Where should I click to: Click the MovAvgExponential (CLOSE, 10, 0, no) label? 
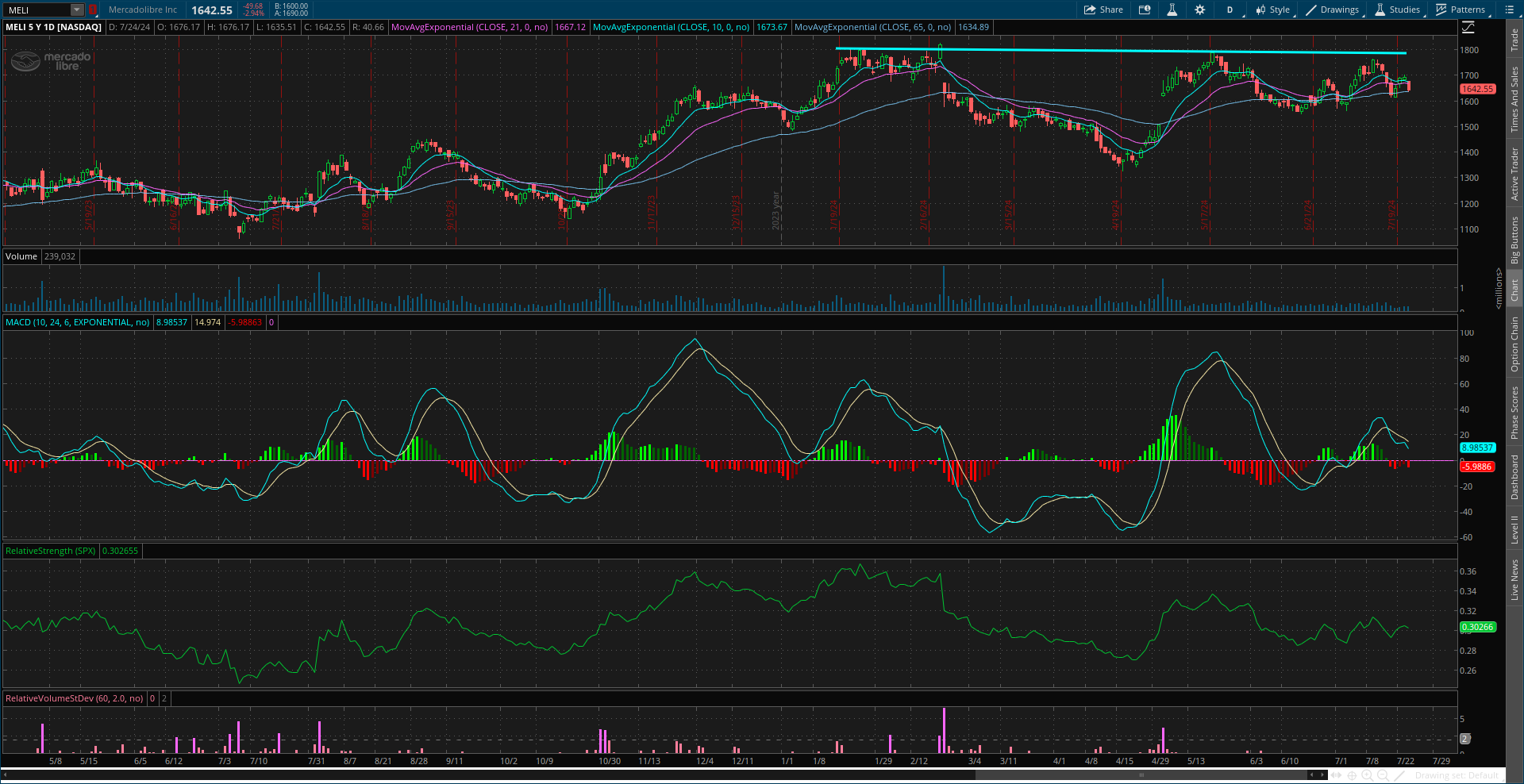[x=671, y=27]
